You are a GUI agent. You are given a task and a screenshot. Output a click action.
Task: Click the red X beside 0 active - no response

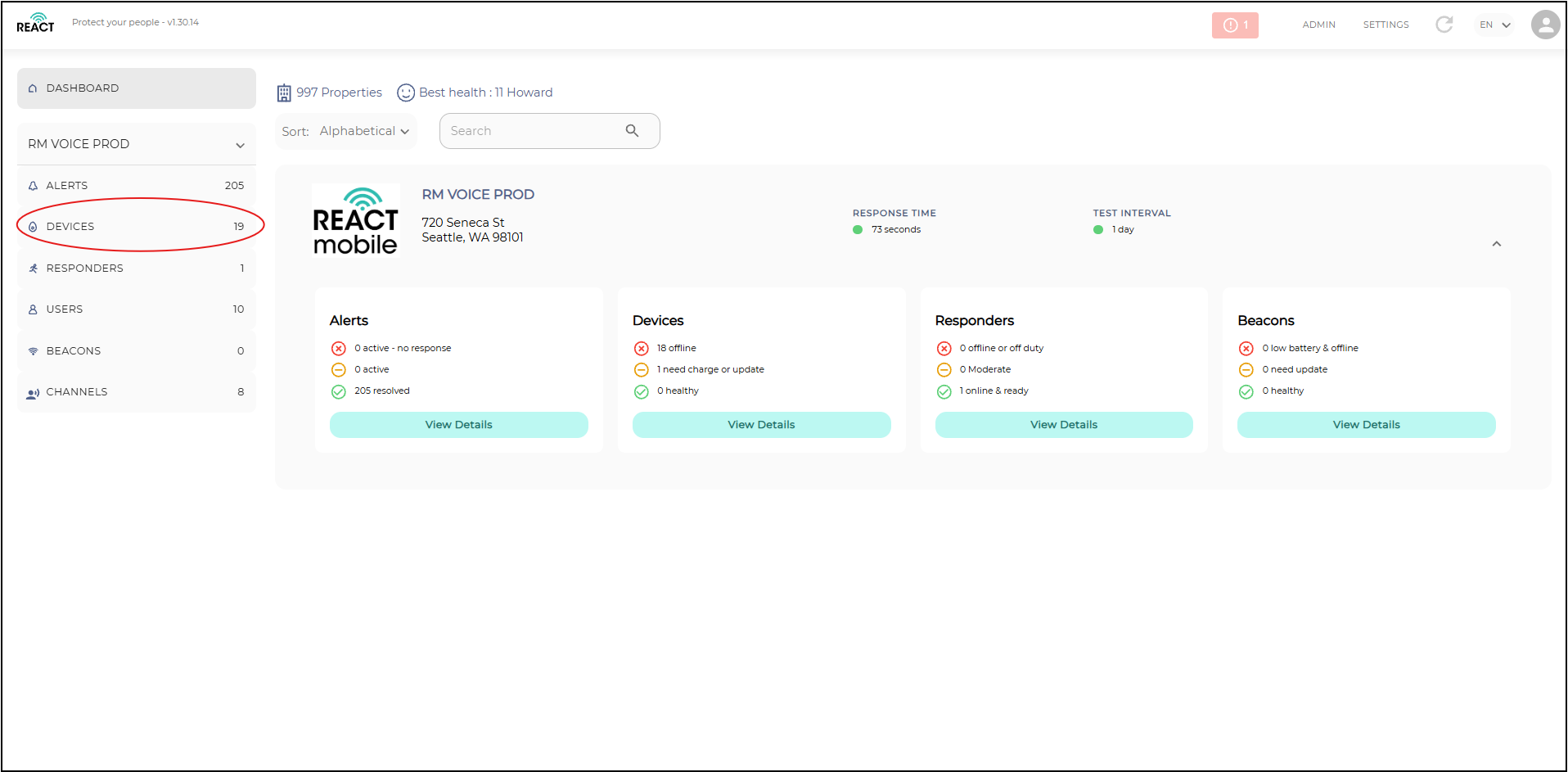point(339,349)
